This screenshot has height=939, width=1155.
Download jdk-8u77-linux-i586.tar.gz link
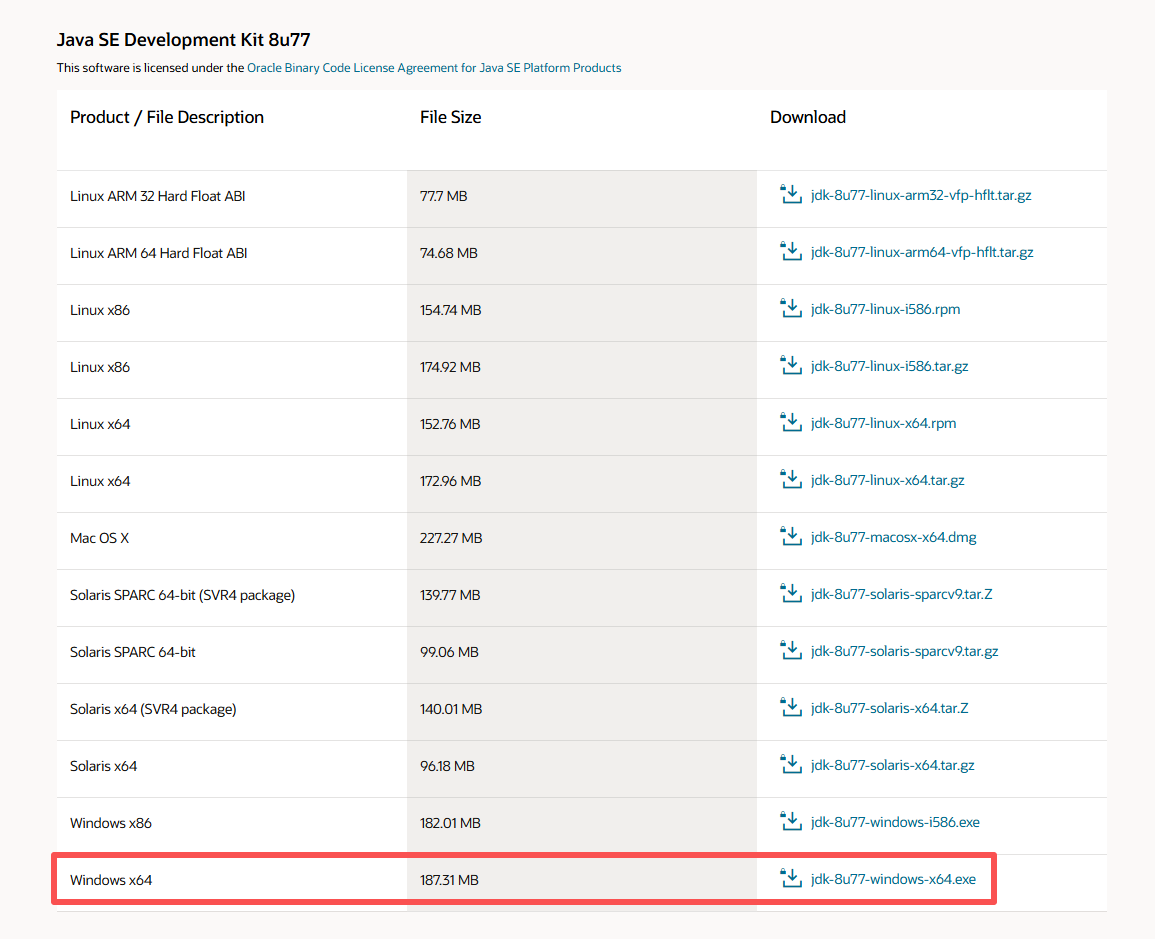889,366
